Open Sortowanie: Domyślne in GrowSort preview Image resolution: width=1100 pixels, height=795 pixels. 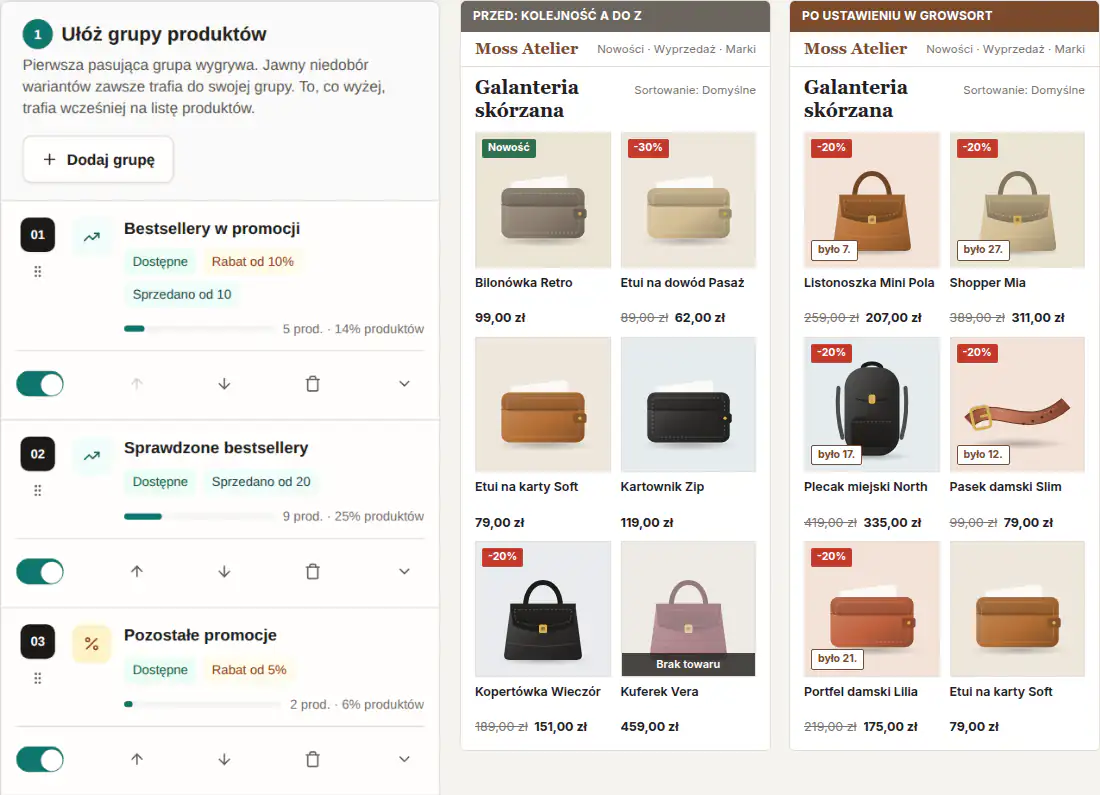coord(1024,90)
